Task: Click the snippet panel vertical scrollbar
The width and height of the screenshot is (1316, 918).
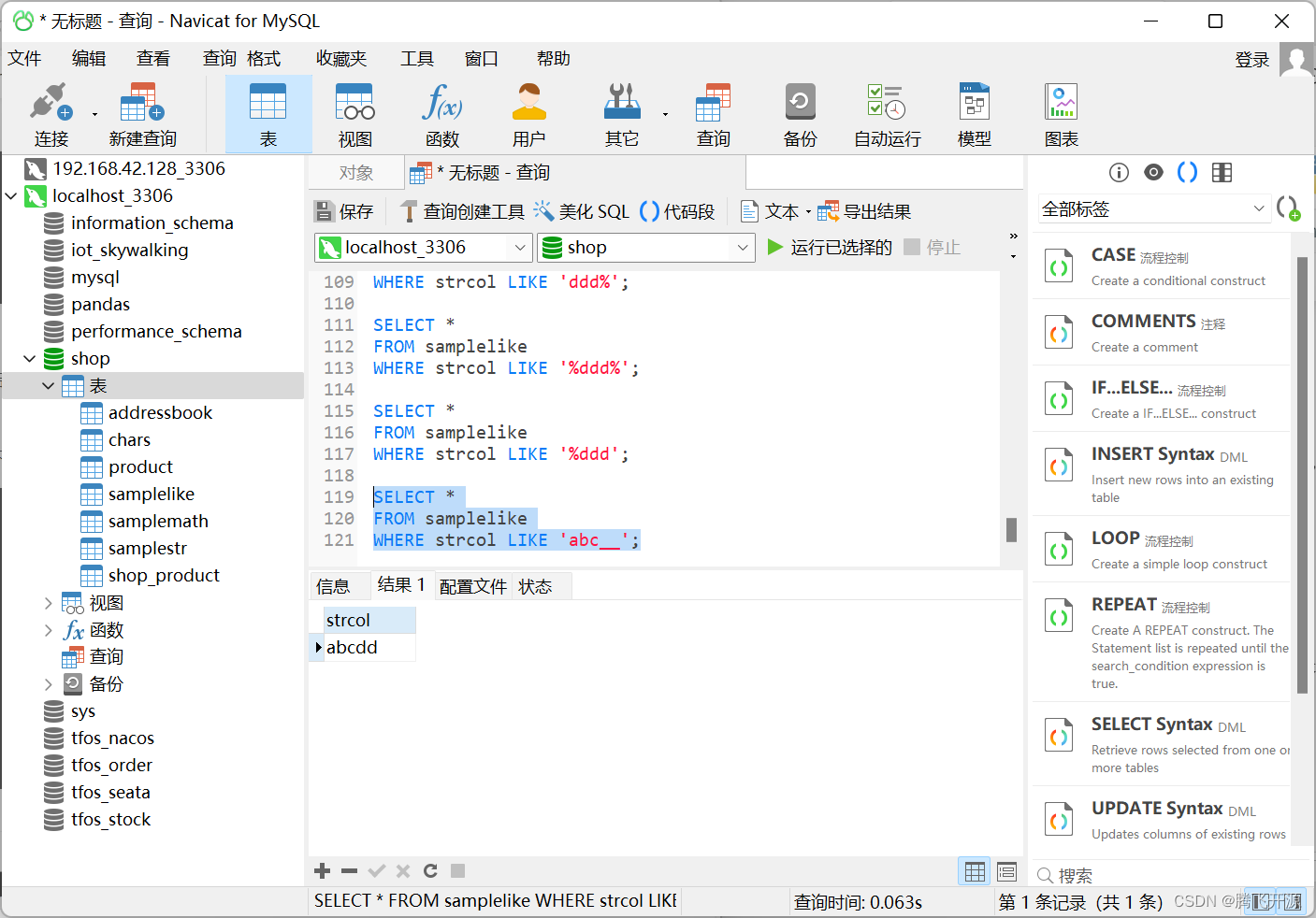Action: (1302, 476)
